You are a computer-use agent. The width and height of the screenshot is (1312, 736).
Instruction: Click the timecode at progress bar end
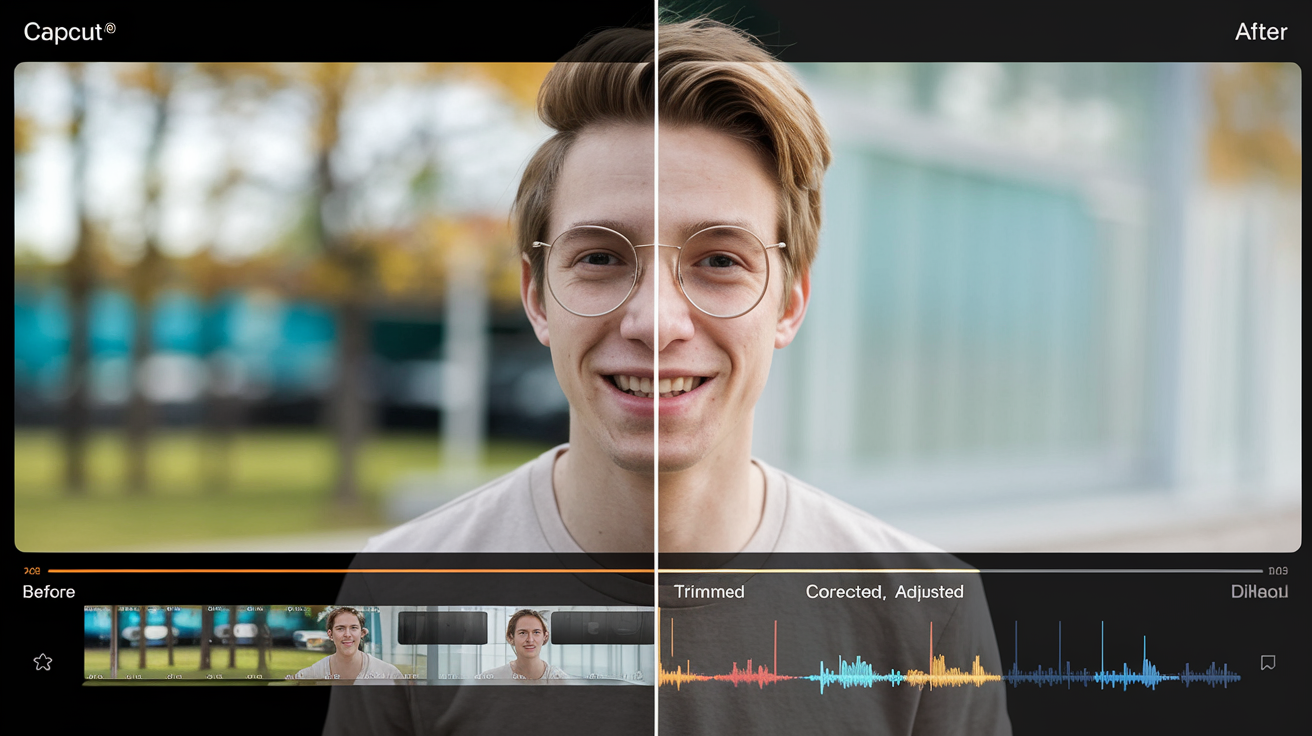(1278, 571)
